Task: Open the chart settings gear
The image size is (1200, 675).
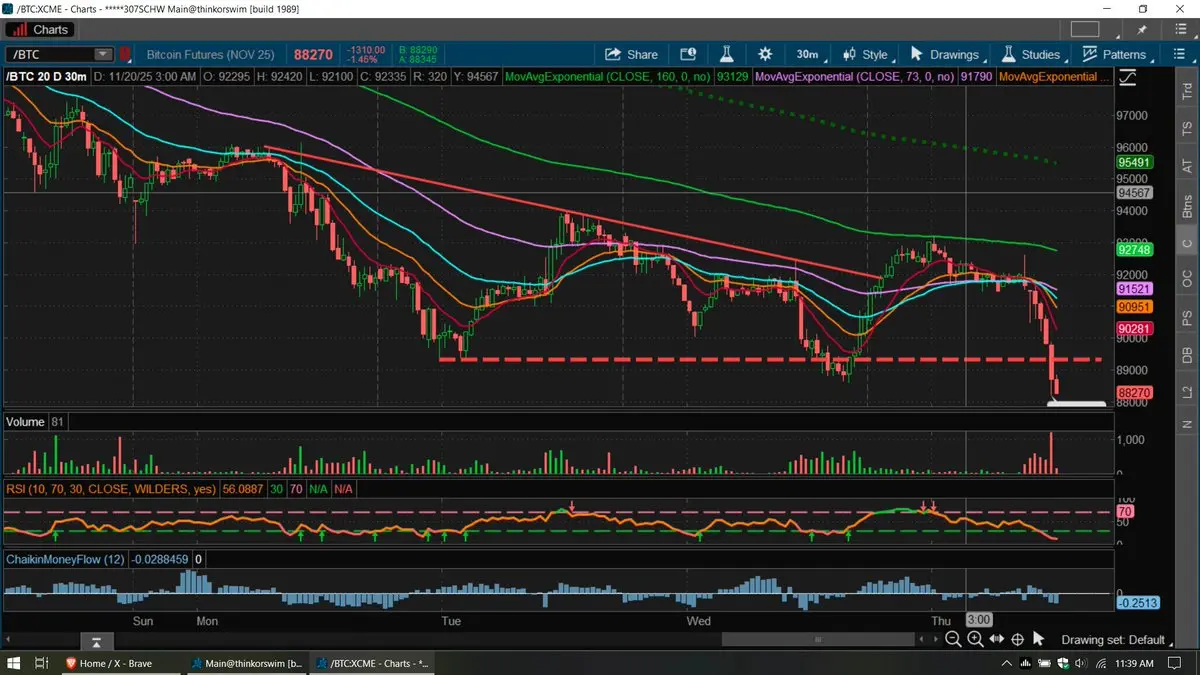Action: [765, 54]
